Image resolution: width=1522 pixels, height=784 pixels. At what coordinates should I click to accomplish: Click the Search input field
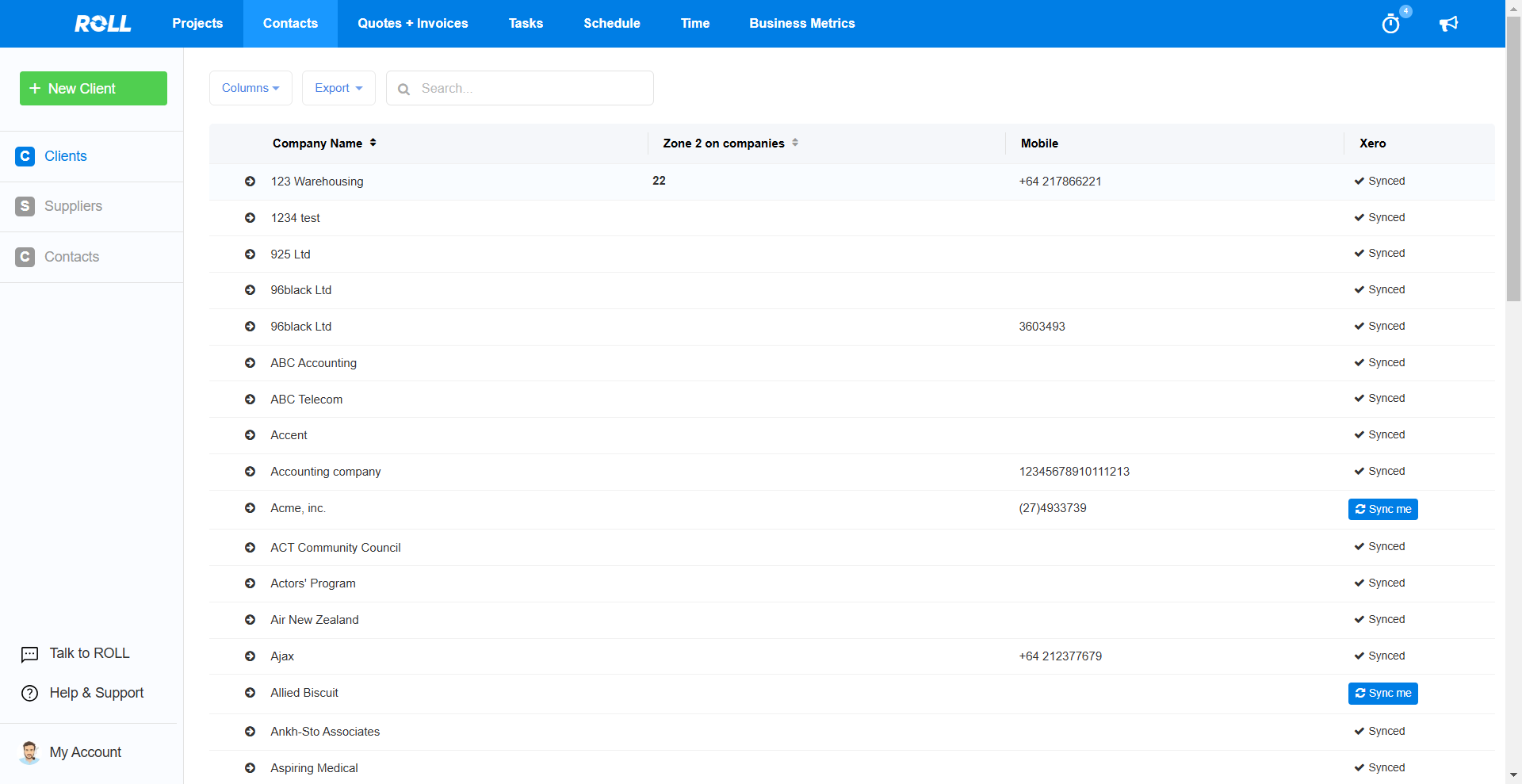tap(531, 88)
